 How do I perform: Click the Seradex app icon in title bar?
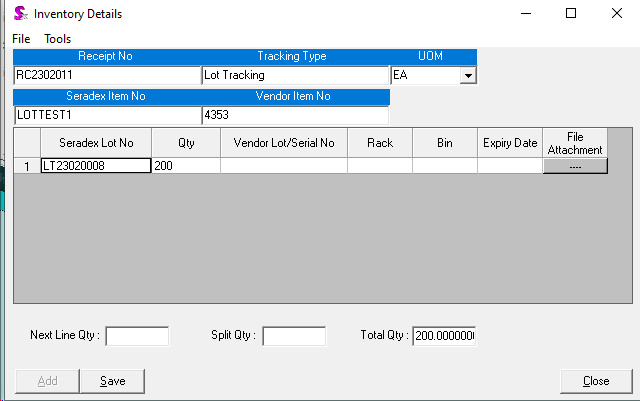click(x=19, y=14)
